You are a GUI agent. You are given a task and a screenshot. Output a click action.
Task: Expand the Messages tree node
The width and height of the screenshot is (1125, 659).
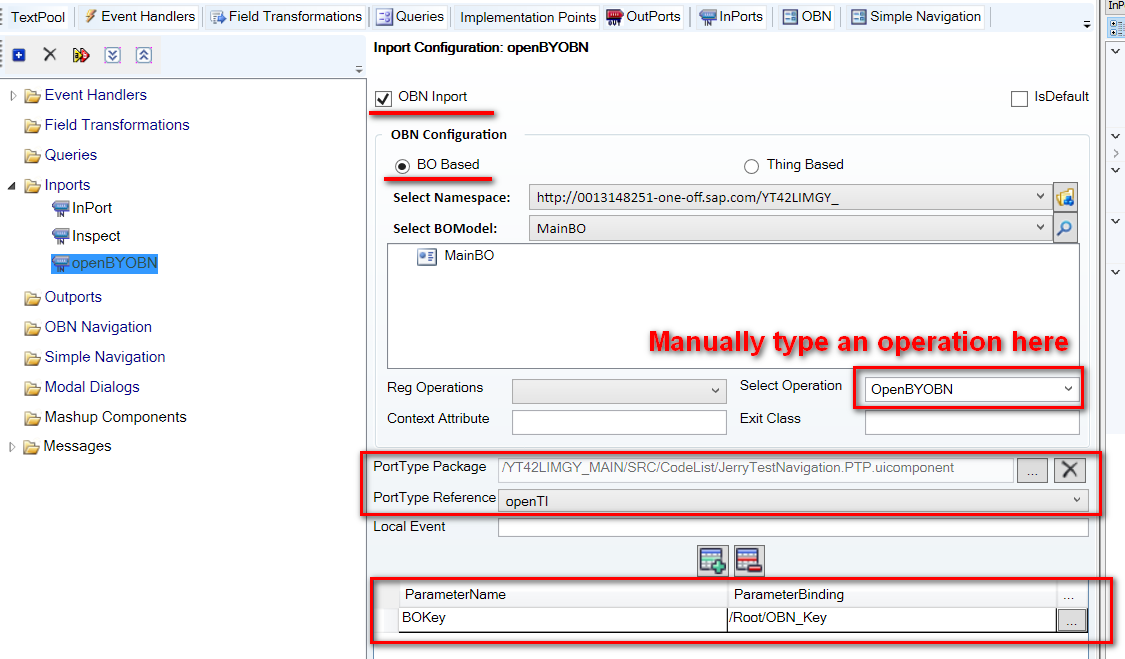pyautogui.click(x=12, y=447)
